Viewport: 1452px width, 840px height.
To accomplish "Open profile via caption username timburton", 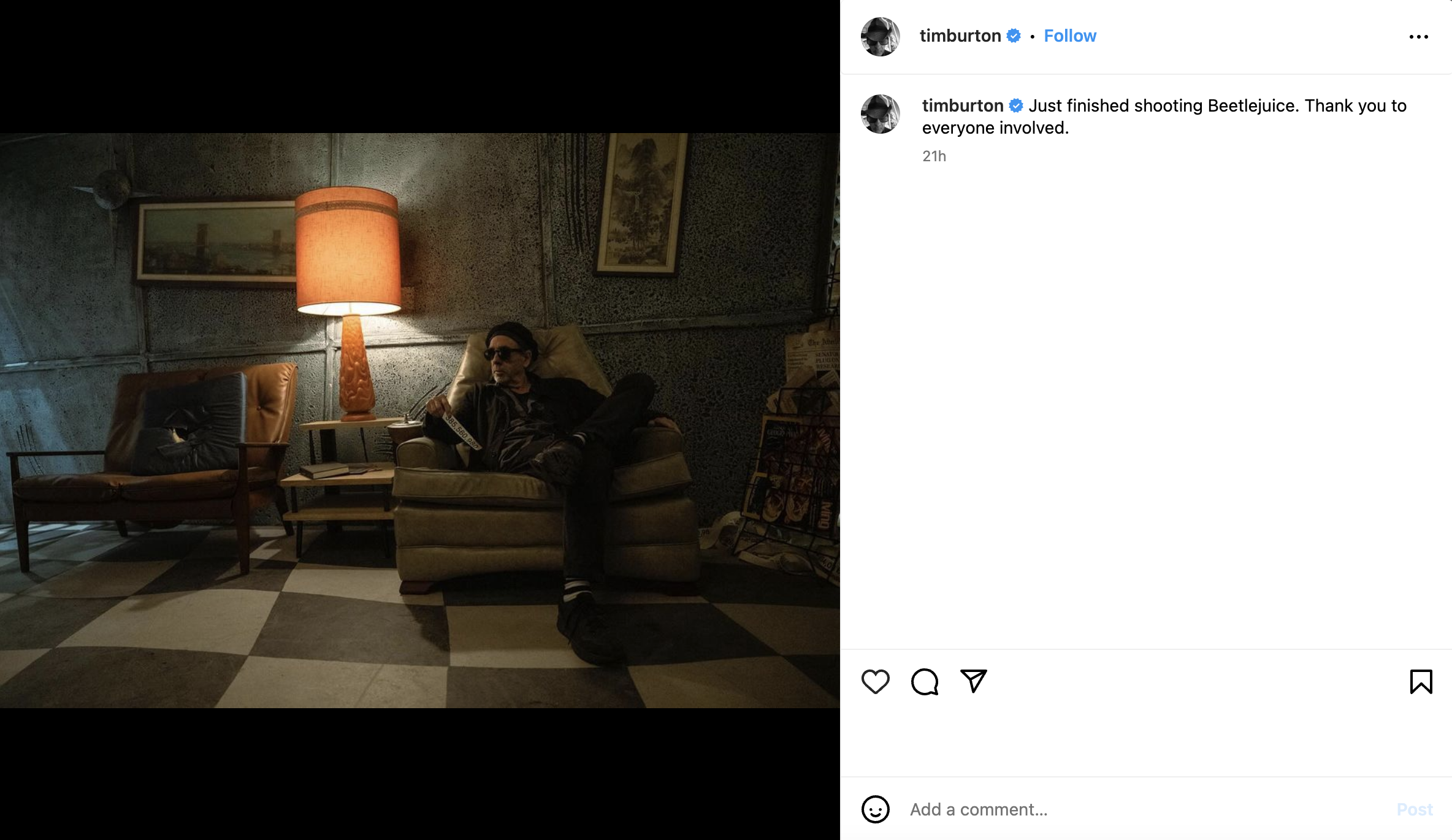I will 963,105.
